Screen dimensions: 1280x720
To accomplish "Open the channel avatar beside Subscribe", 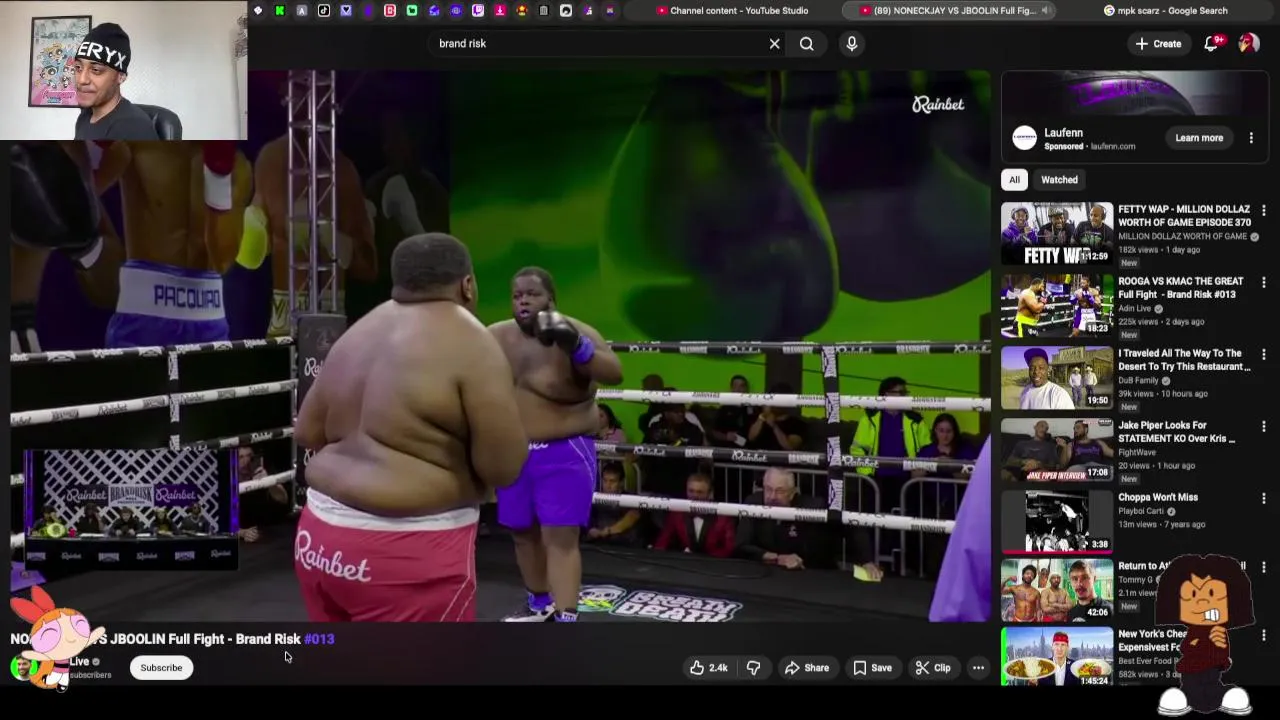I will point(22,668).
